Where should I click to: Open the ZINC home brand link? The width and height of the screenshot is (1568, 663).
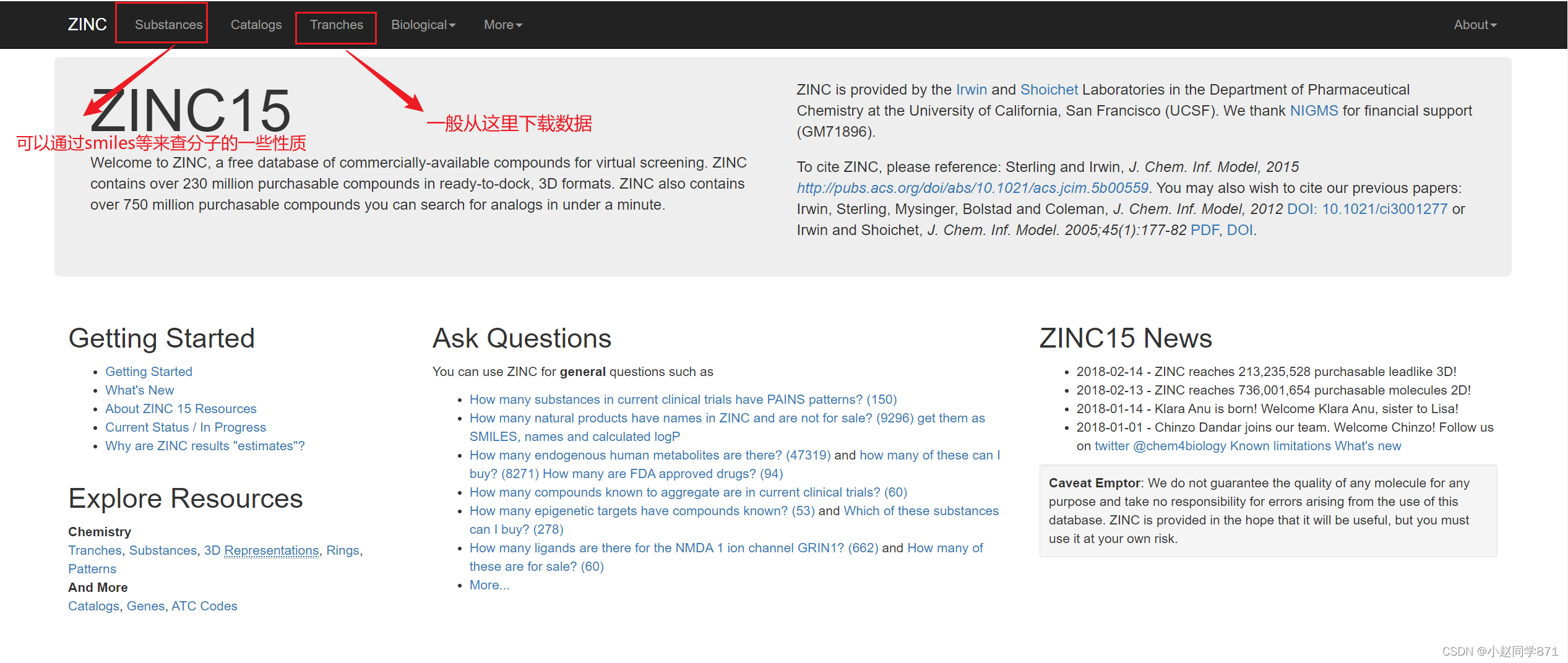[87, 25]
